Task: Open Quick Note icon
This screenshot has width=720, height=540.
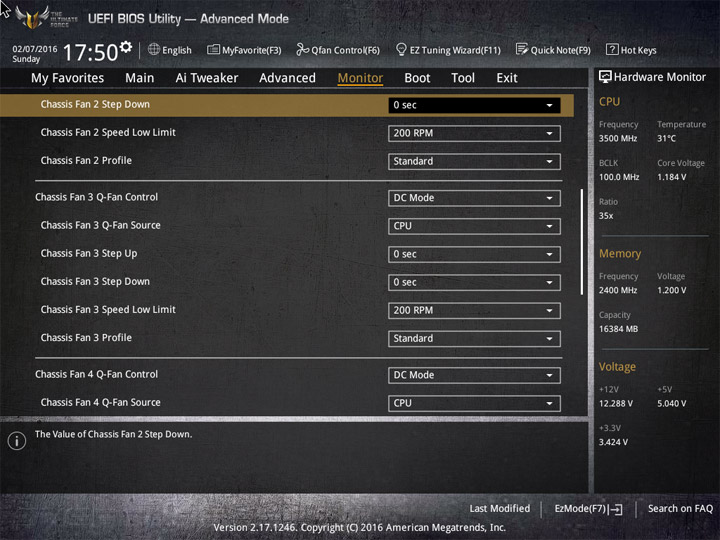Action: pyautogui.click(x=522, y=49)
